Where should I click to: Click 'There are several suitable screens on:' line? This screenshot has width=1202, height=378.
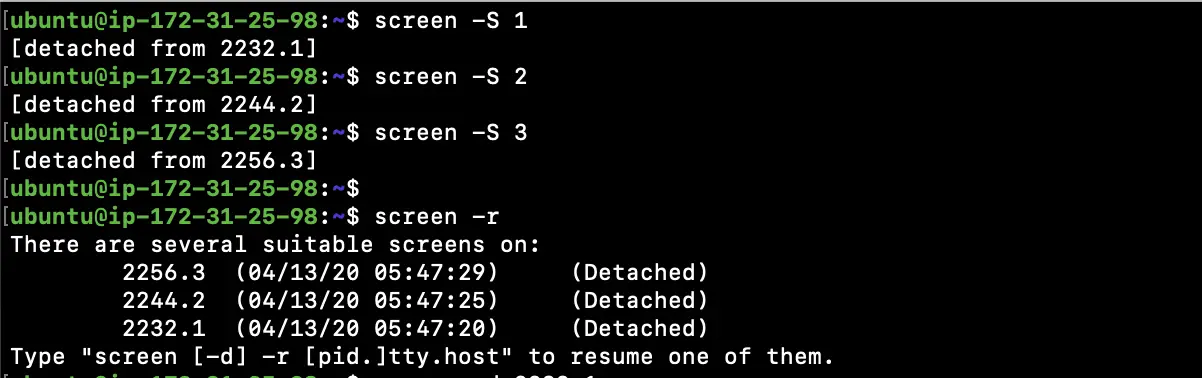point(276,243)
